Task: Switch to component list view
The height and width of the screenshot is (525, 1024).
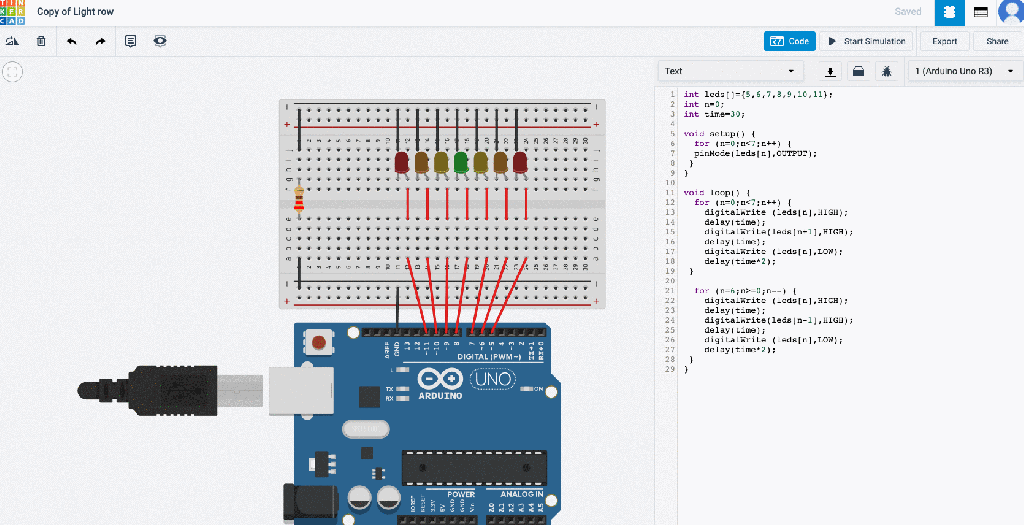Action: pos(981,12)
